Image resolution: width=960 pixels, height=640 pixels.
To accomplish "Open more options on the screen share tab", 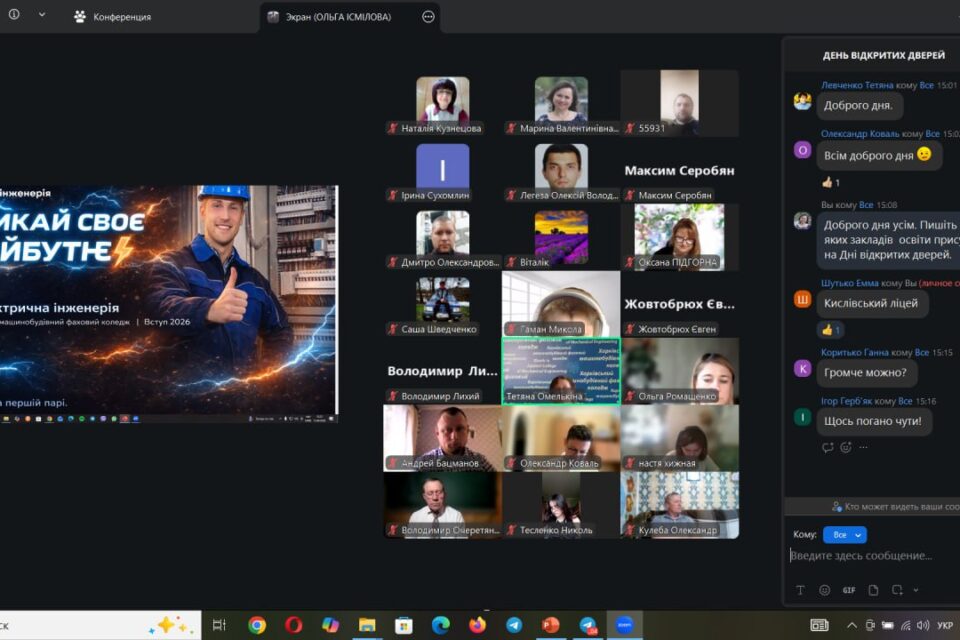I will tap(428, 17).
